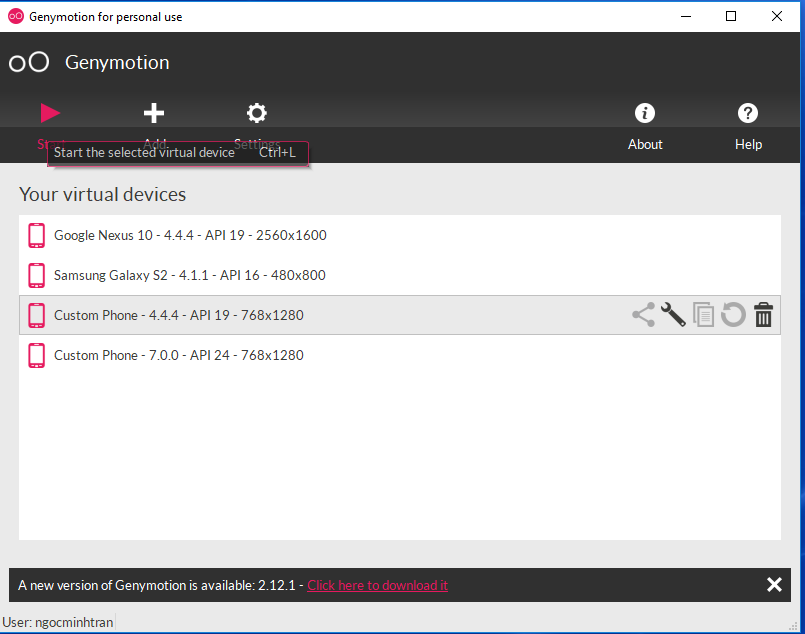The width and height of the screenshot is (805, 634).
Task: Click the pink Start play icon
Action: [50, 113]
